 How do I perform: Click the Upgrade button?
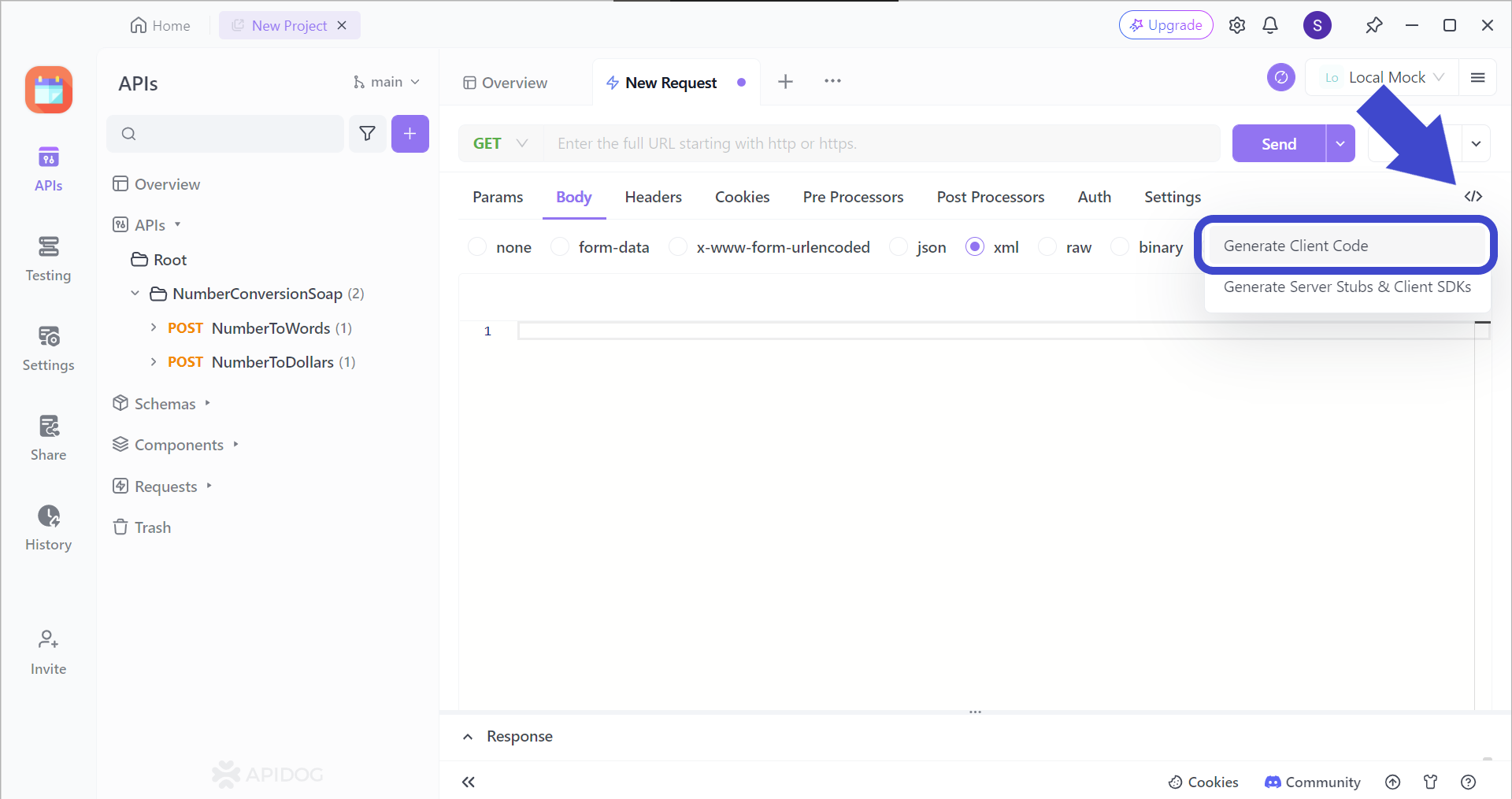click(x=1165, y=25)
